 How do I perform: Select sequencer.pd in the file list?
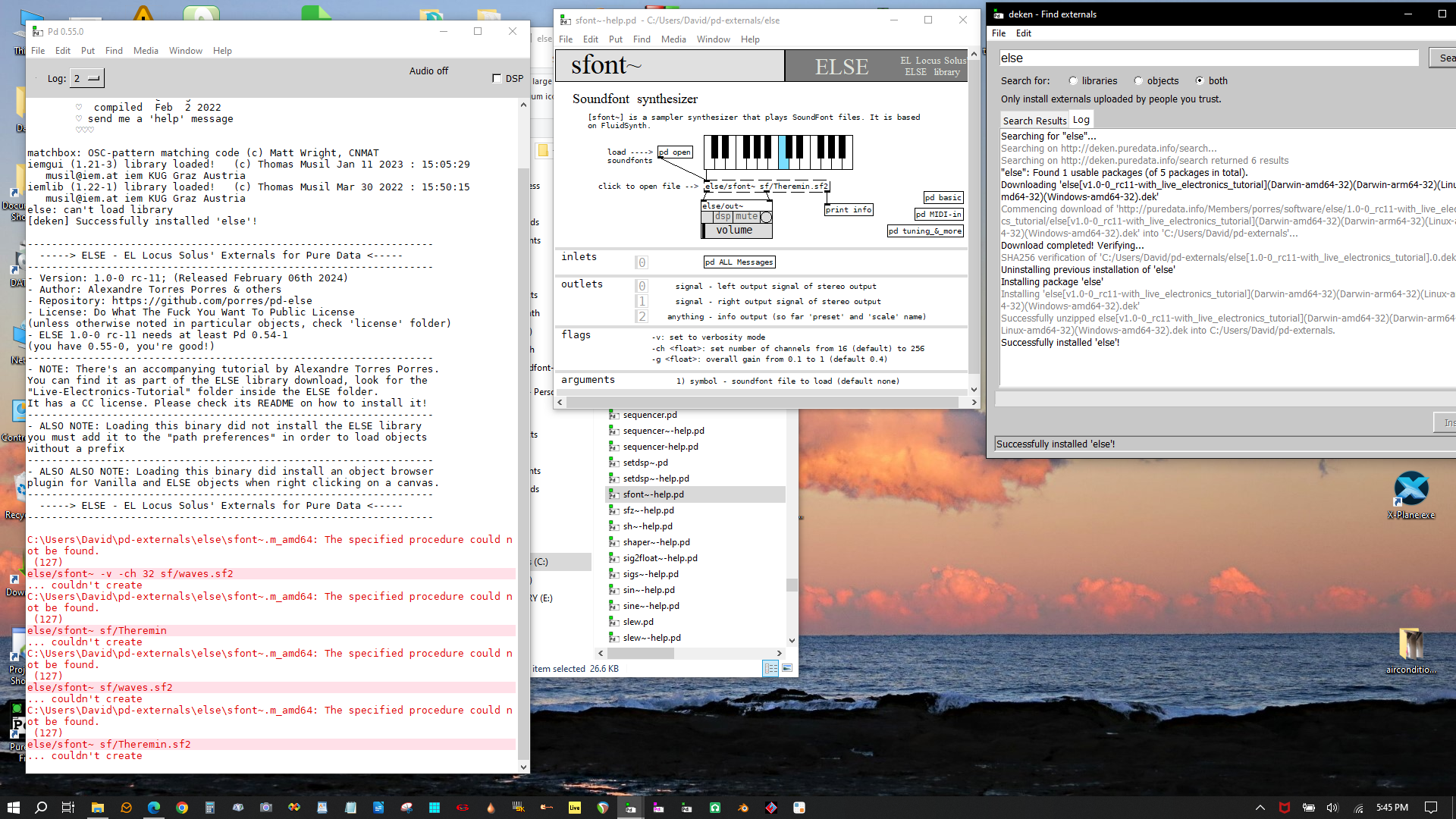point(649,414)
